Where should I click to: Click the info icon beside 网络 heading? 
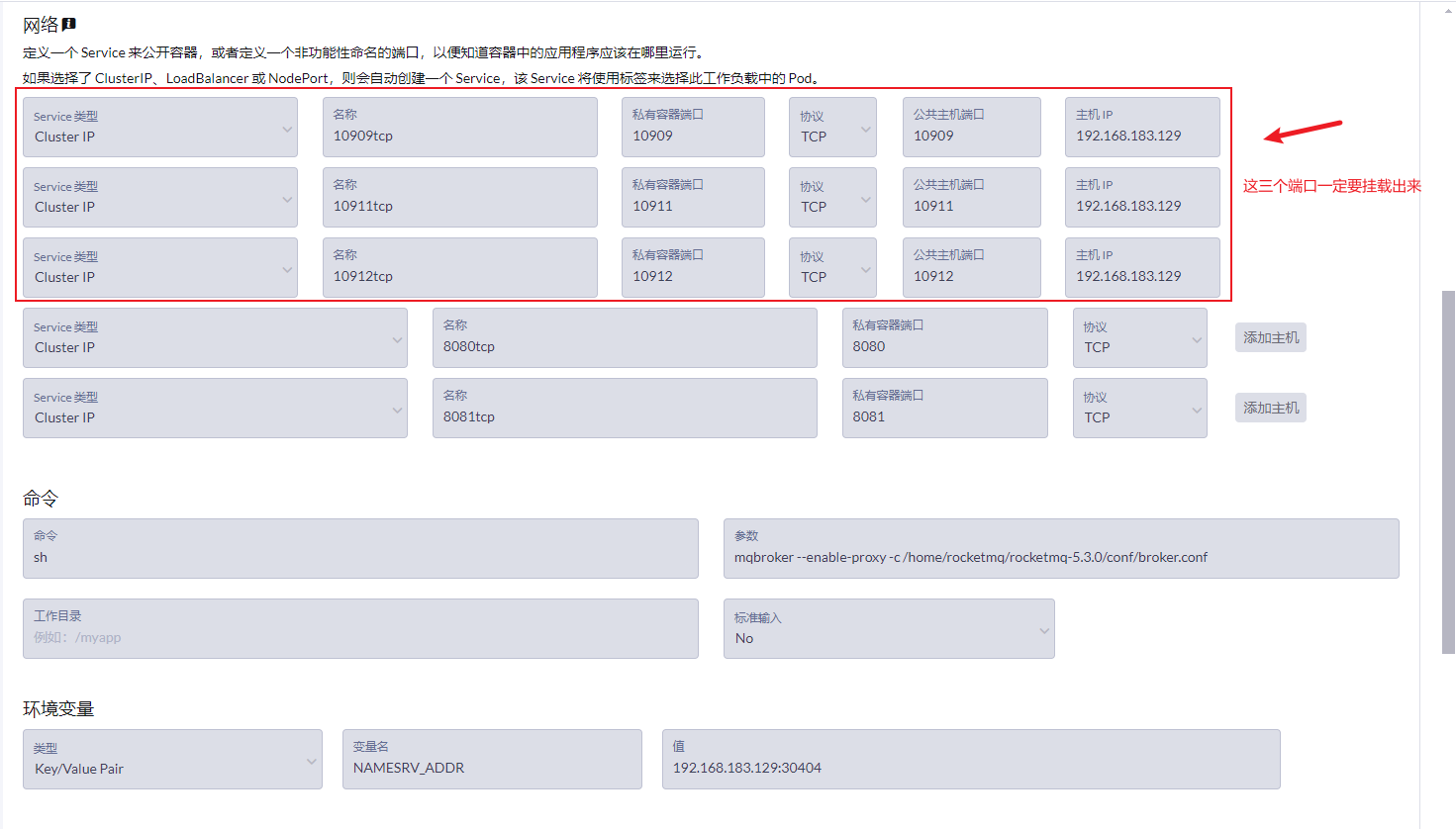tap(69, 24)
